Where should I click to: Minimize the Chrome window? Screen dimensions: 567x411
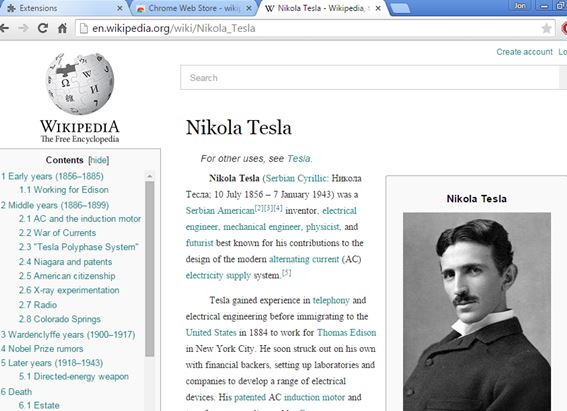tap(544, 5)
